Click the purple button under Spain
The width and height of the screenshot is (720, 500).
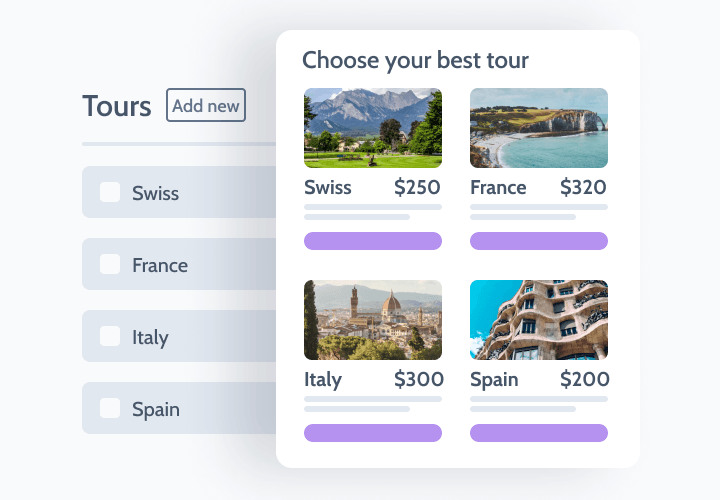tap(538, 433)
